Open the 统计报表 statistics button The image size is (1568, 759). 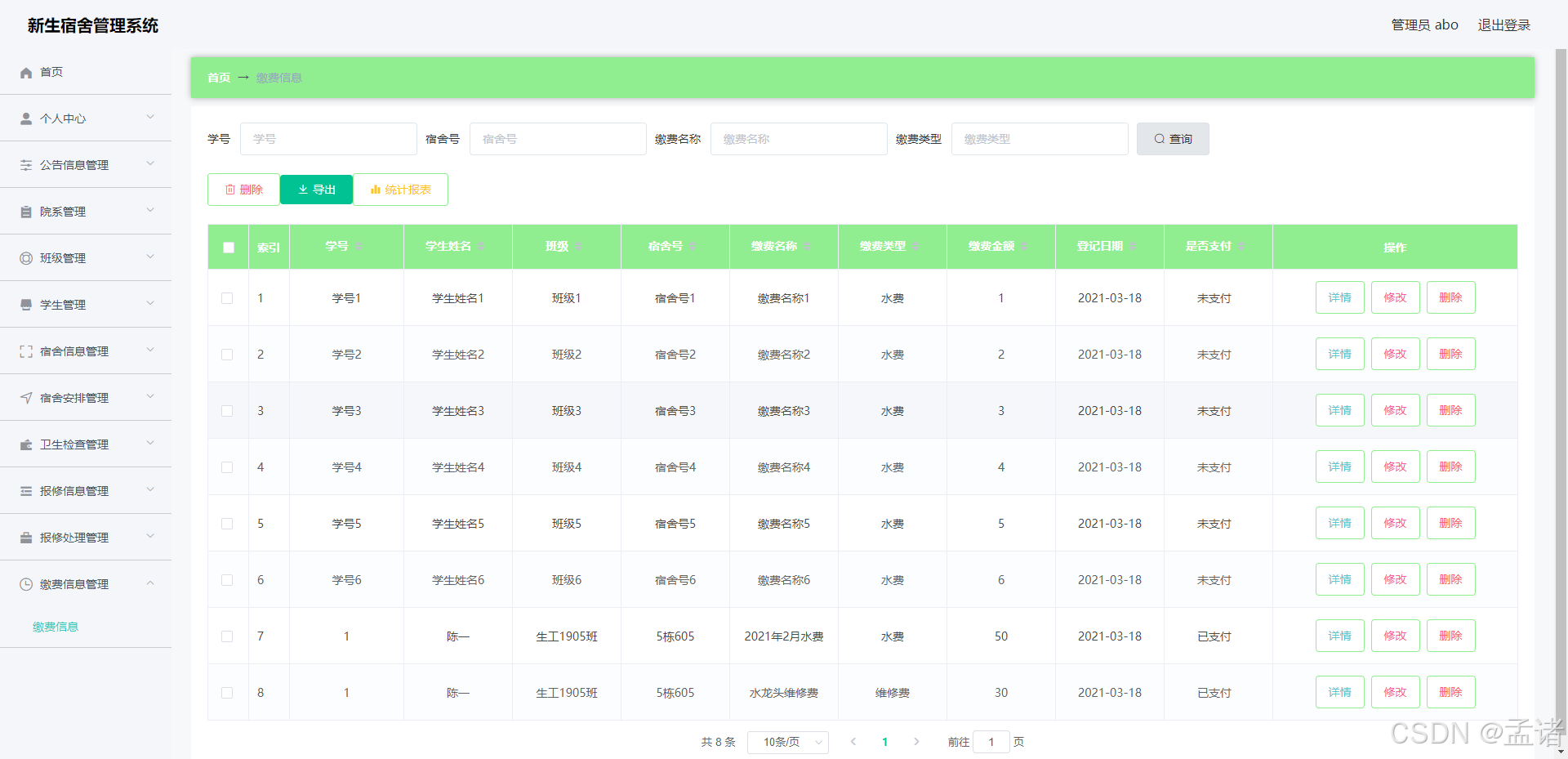point(401,190)
